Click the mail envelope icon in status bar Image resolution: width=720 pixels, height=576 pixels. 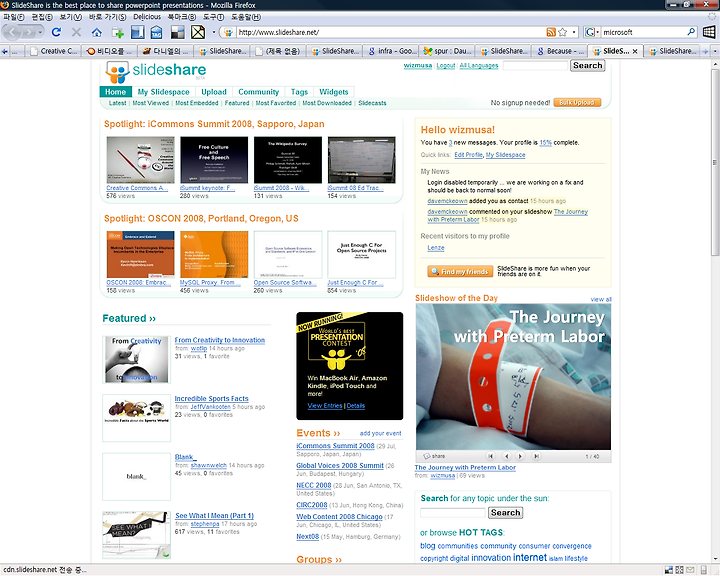(690, 570)
